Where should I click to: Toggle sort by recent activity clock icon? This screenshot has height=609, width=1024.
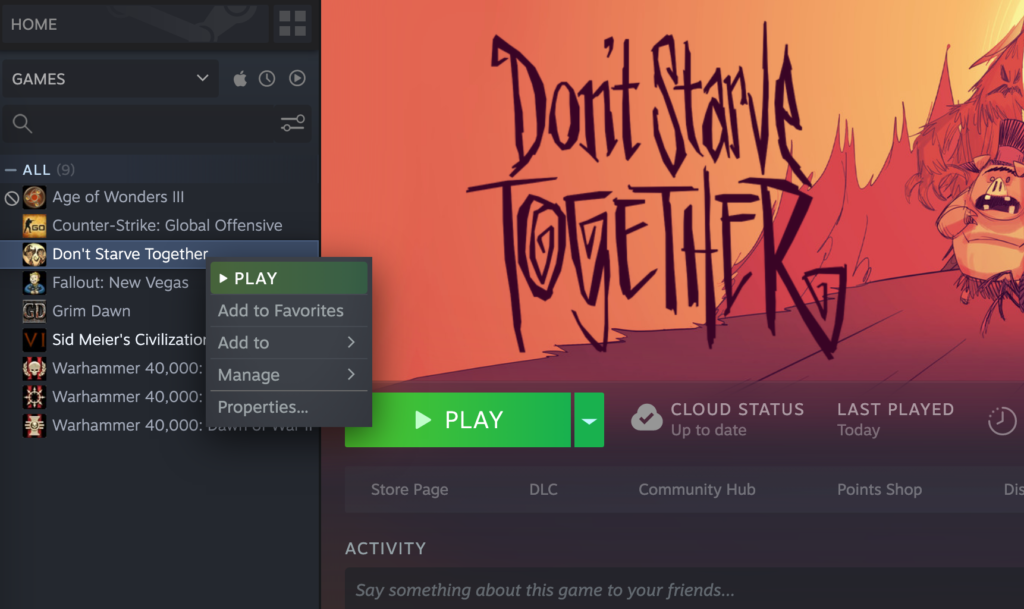click(x=266, y=79)
